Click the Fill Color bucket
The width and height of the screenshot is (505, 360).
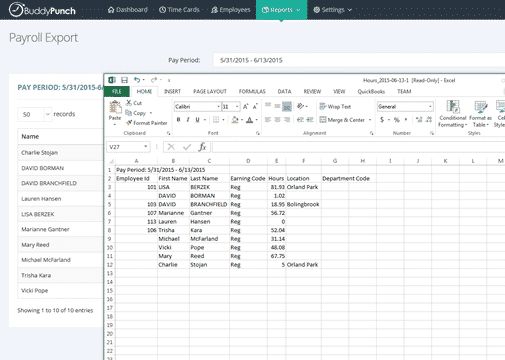(235, 120)
